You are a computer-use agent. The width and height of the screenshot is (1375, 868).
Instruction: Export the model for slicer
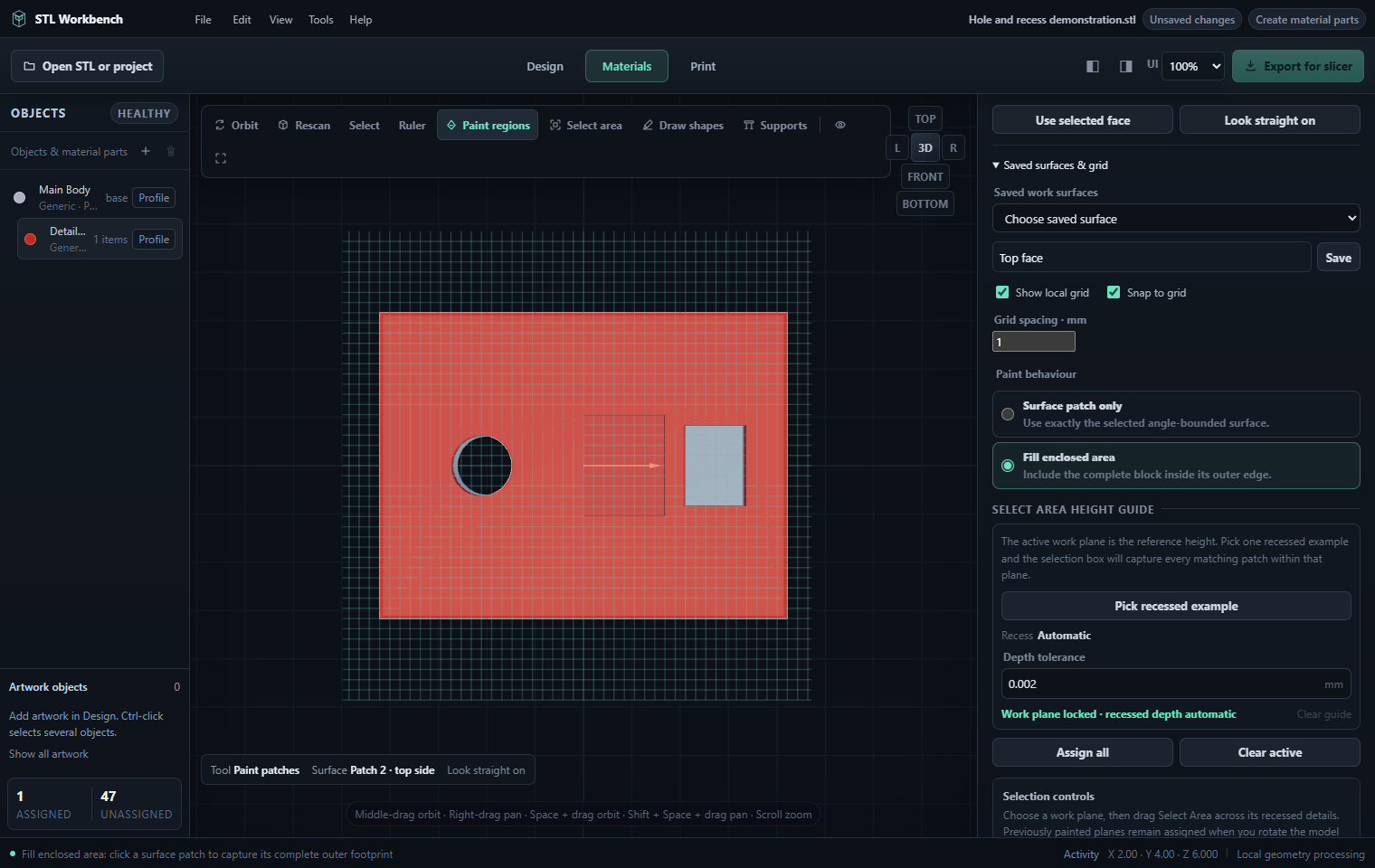(x=1298, y=66)
